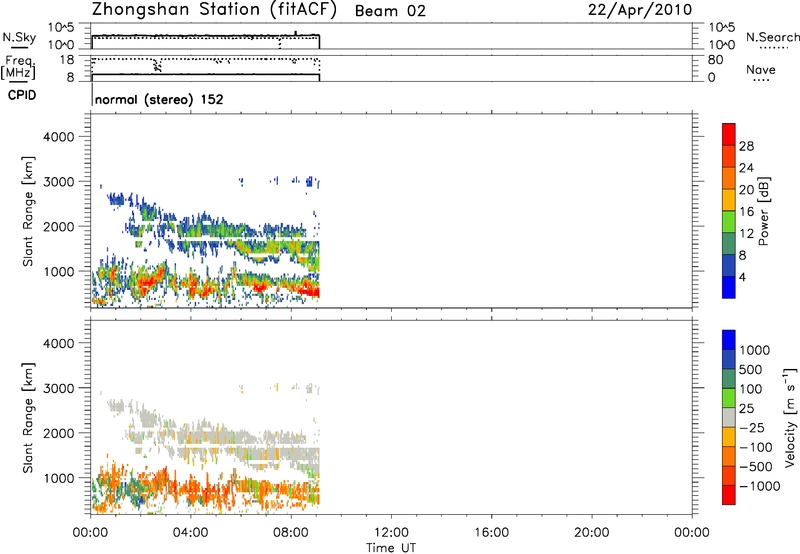
Task: Click the '16:00' time tick label
Action: pos(491,533)
